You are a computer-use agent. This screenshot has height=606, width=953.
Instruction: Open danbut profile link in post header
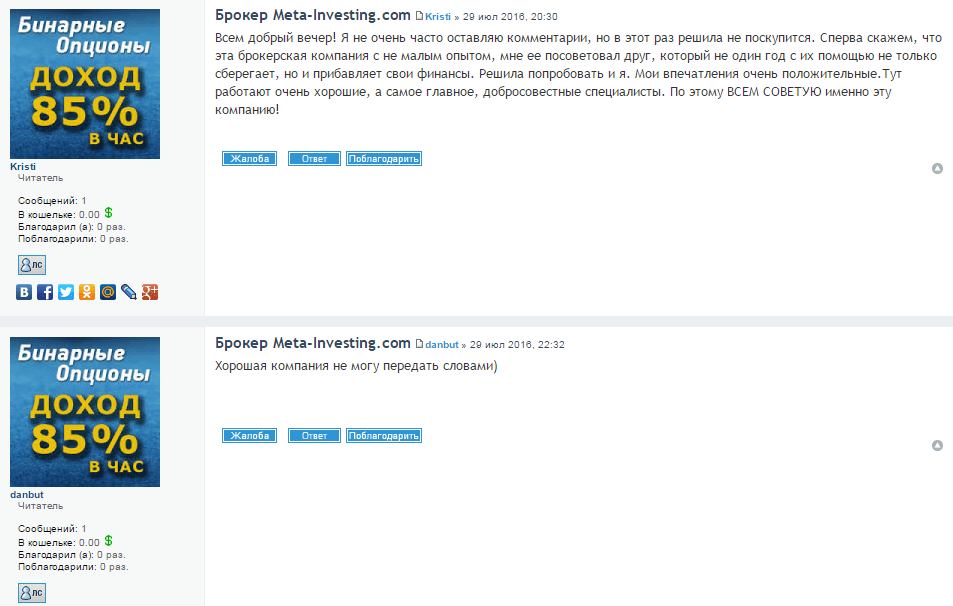[x=442, y=345]
